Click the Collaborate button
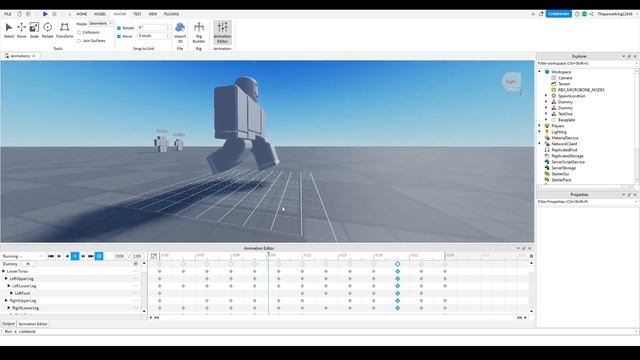 pos(559,14)
